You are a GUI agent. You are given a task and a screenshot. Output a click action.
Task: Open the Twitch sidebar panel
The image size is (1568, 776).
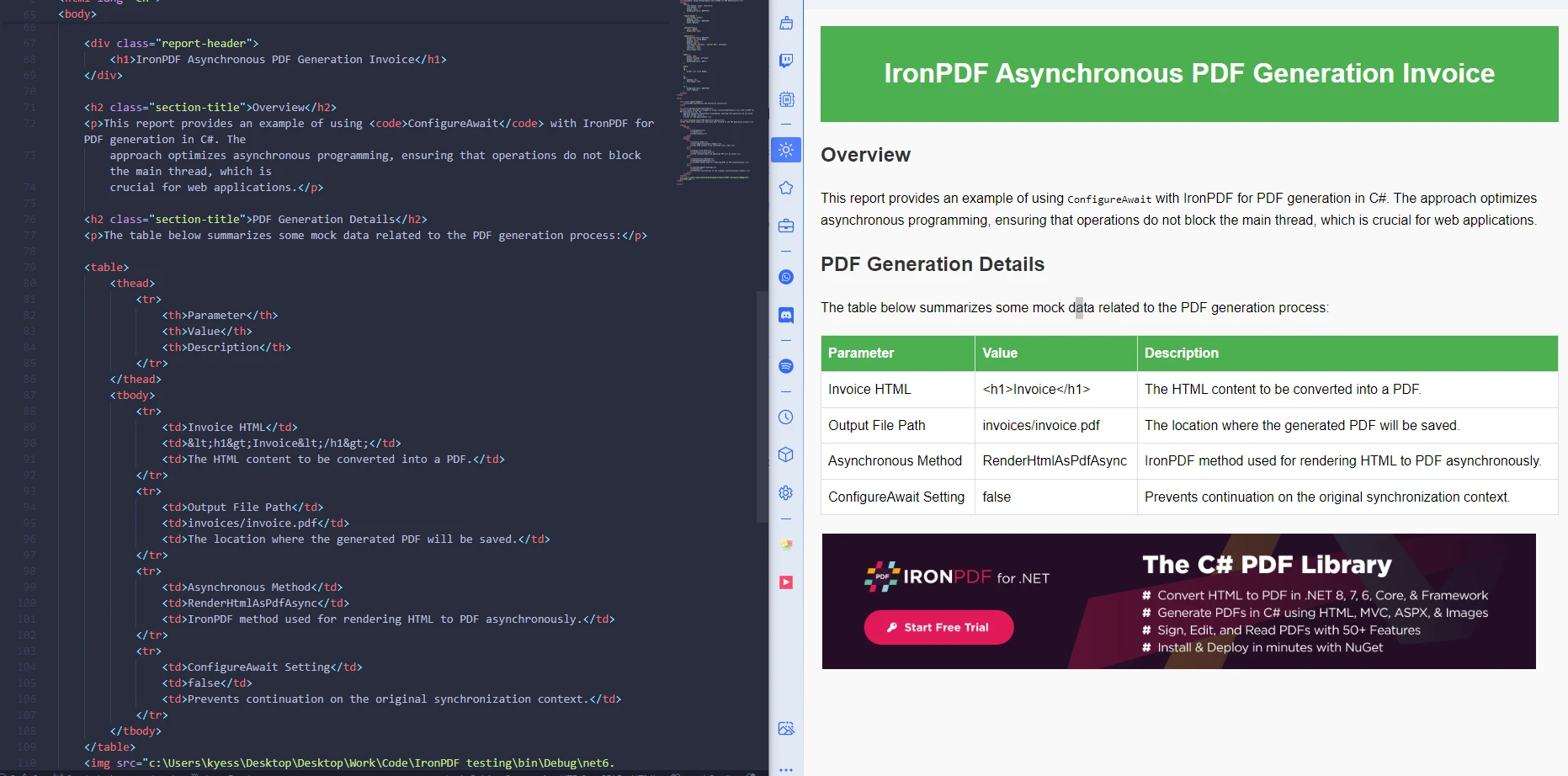[x=786, y=61]
